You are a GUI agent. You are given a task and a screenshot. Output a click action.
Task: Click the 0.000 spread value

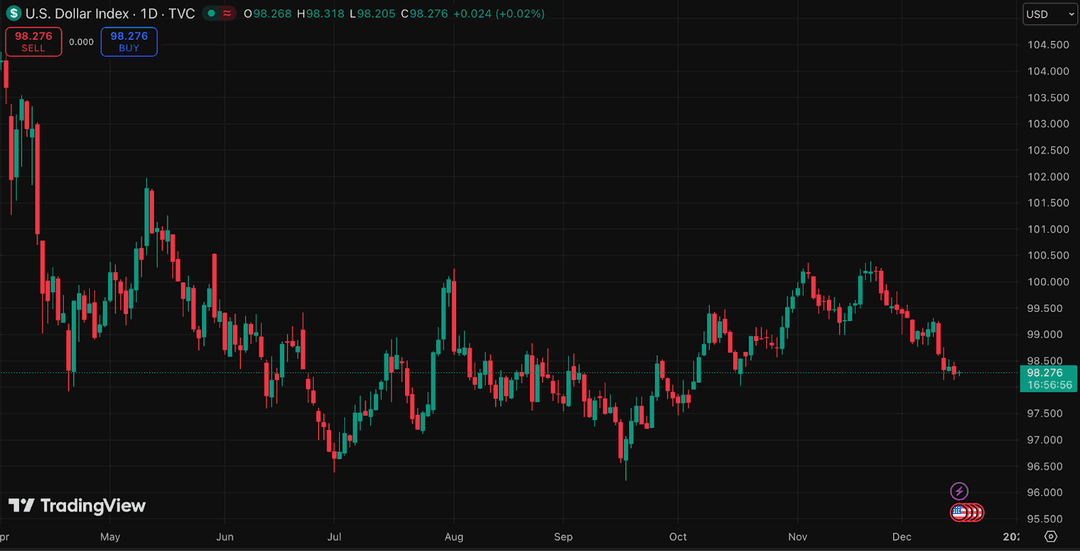81,41
